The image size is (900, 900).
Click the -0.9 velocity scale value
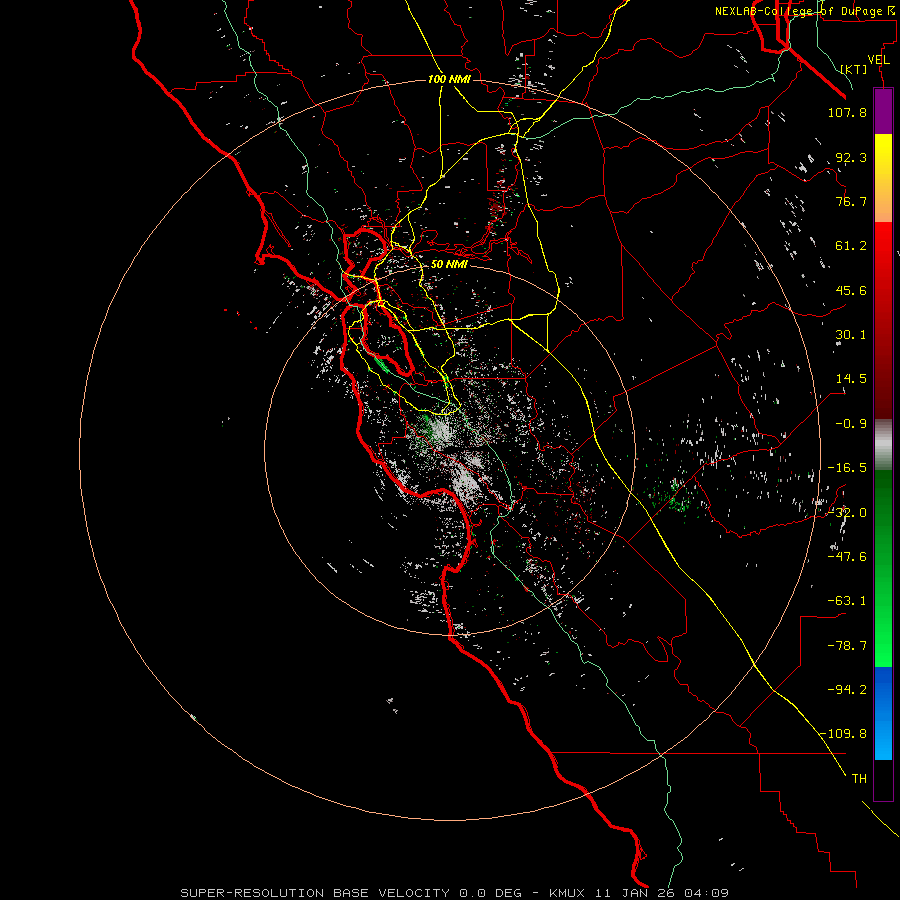[x=851, y=424]
